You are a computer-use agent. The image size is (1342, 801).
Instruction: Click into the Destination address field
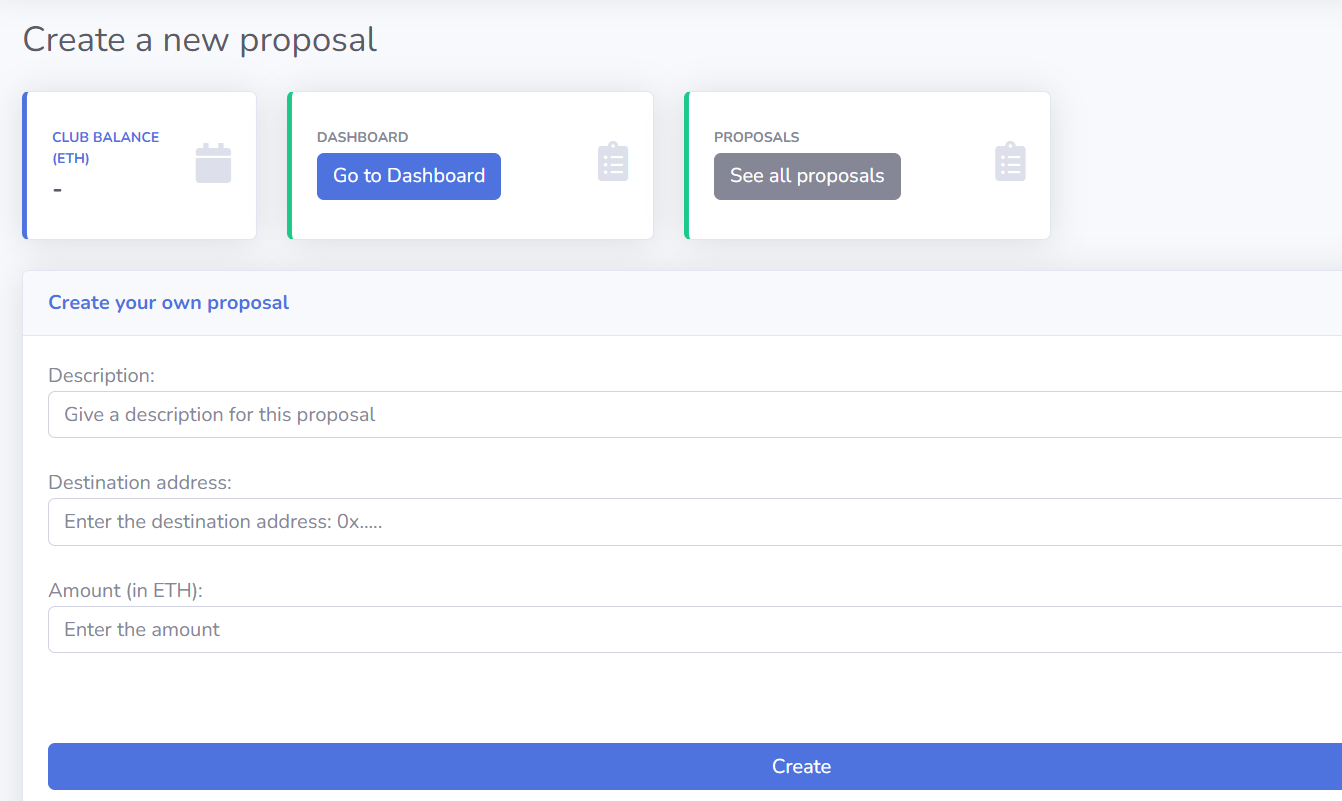(695, 522)
